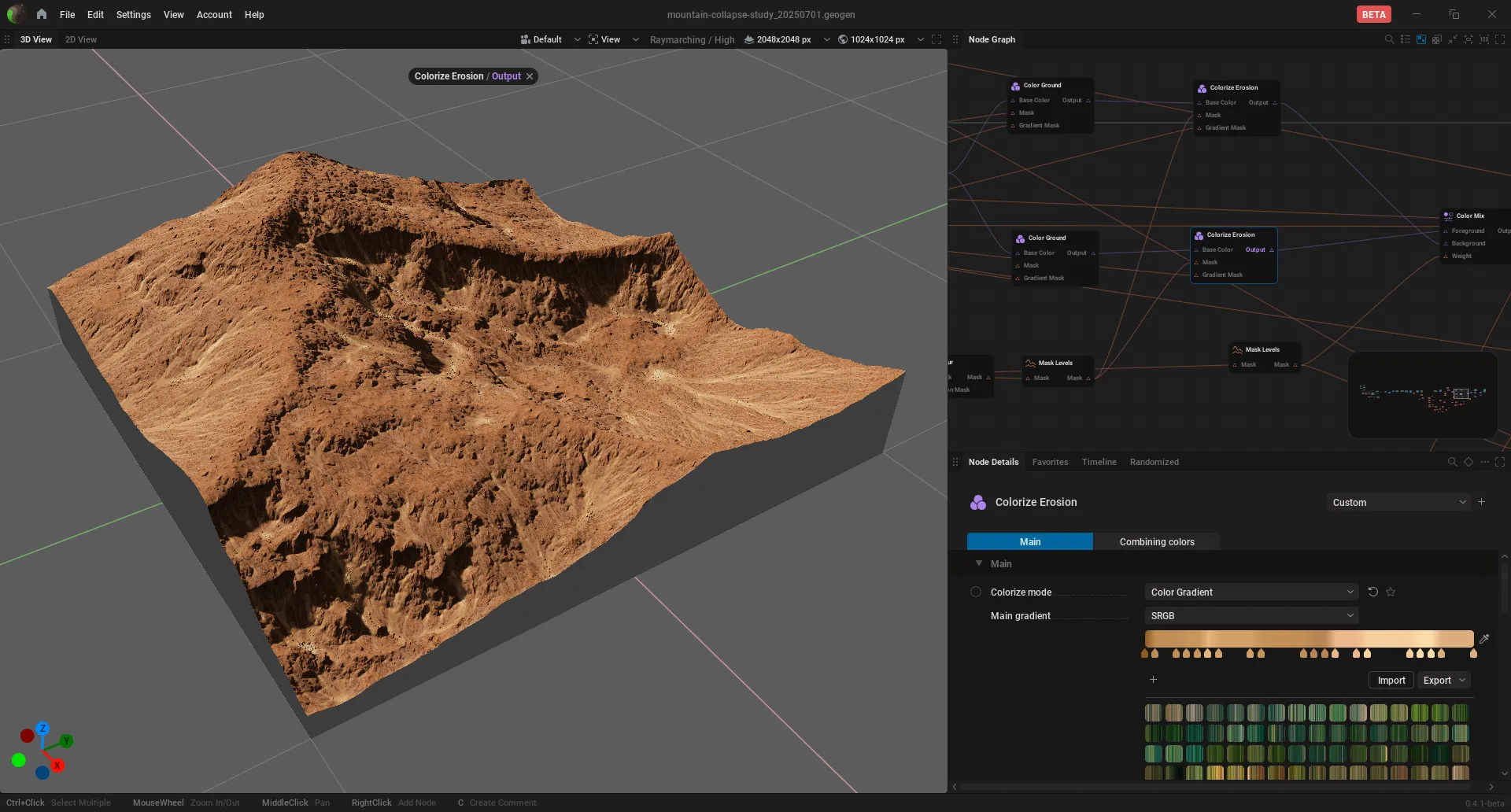Favorite Colorize mode with the star icon

pos(1391,592)
